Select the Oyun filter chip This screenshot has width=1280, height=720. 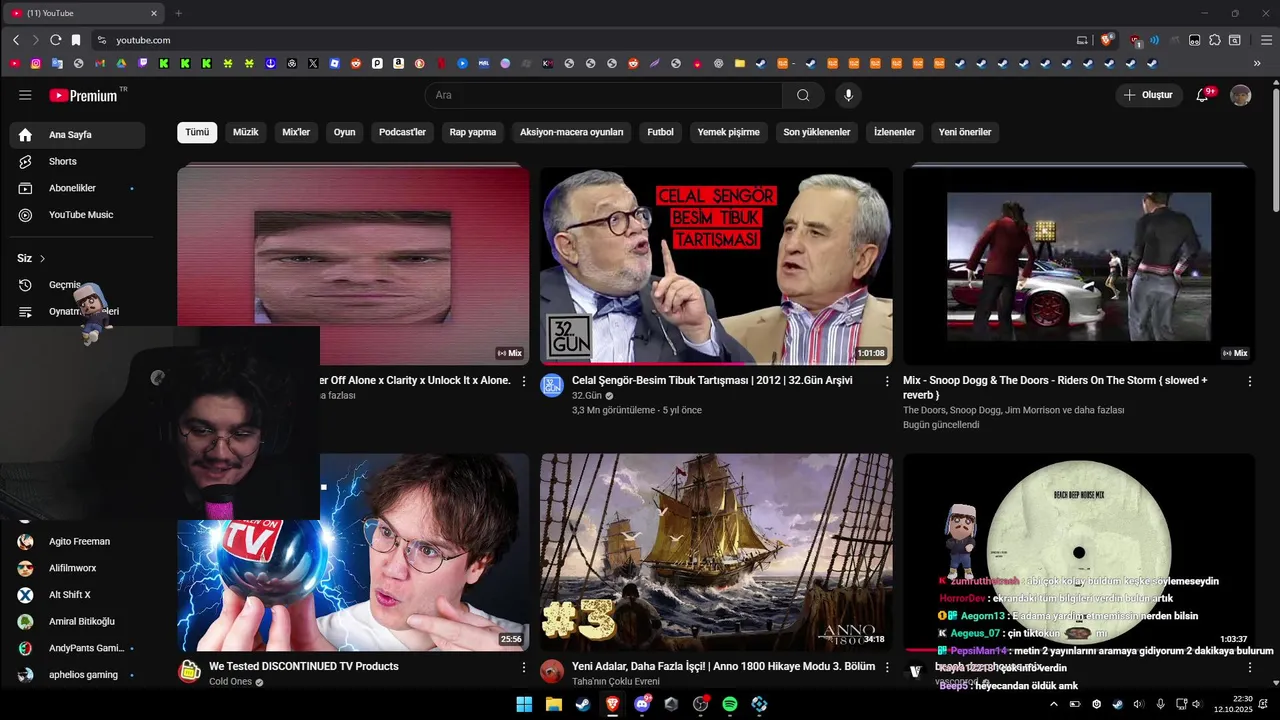345,132
